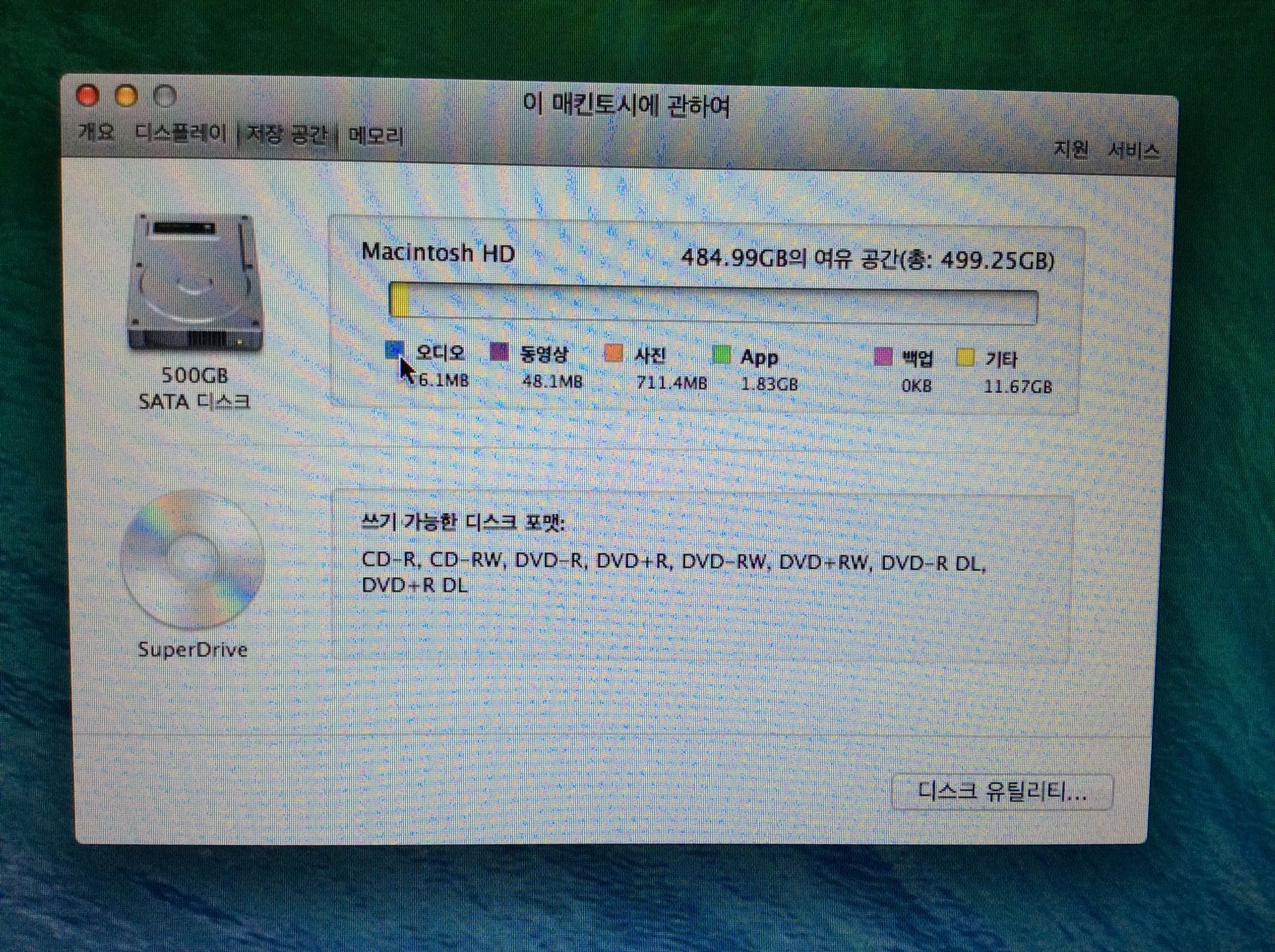
Task: Click the 이 매킨토시에 관하여 window title
Action: click(x=626, y=106)
